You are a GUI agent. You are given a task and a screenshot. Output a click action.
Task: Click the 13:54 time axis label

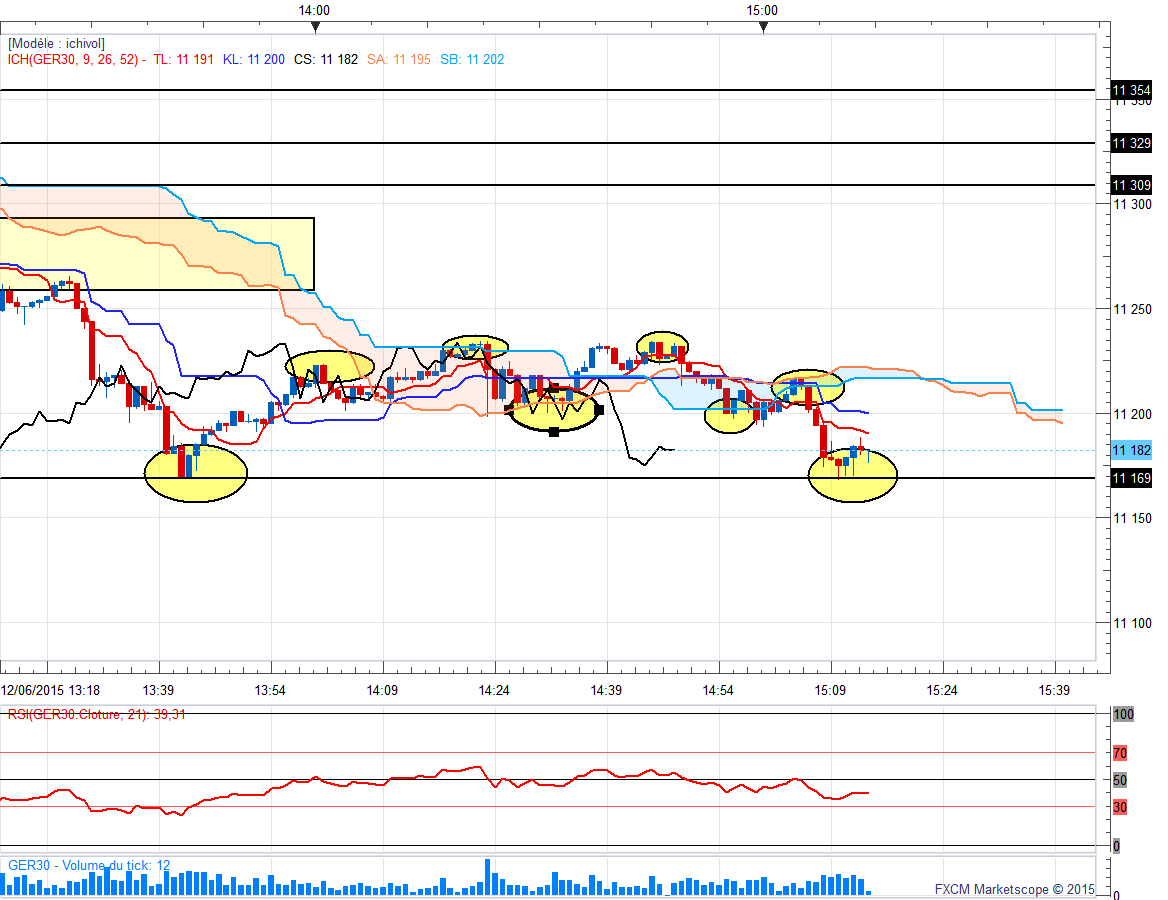tap(270, 691)
